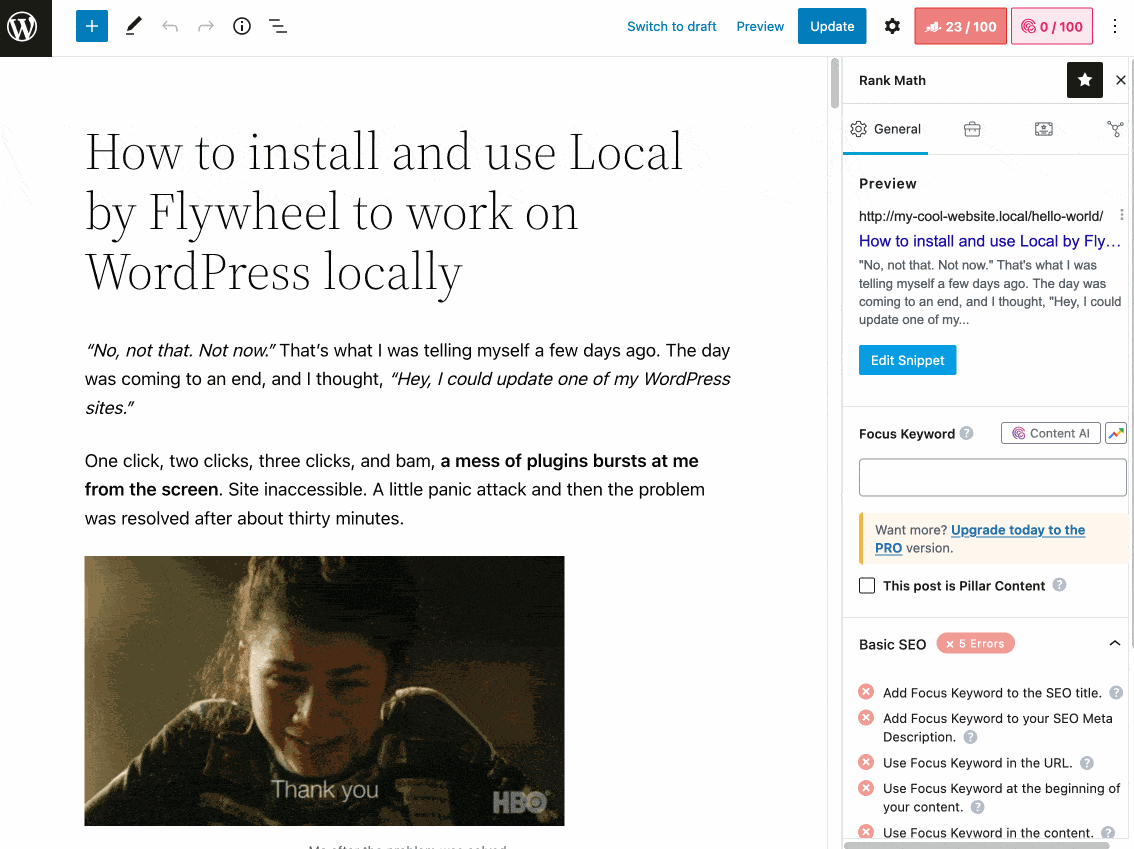Image resolution: width=1134 pixels, height=849 pixels.
Task: Switch to the General tab
Action: [885, 129]
